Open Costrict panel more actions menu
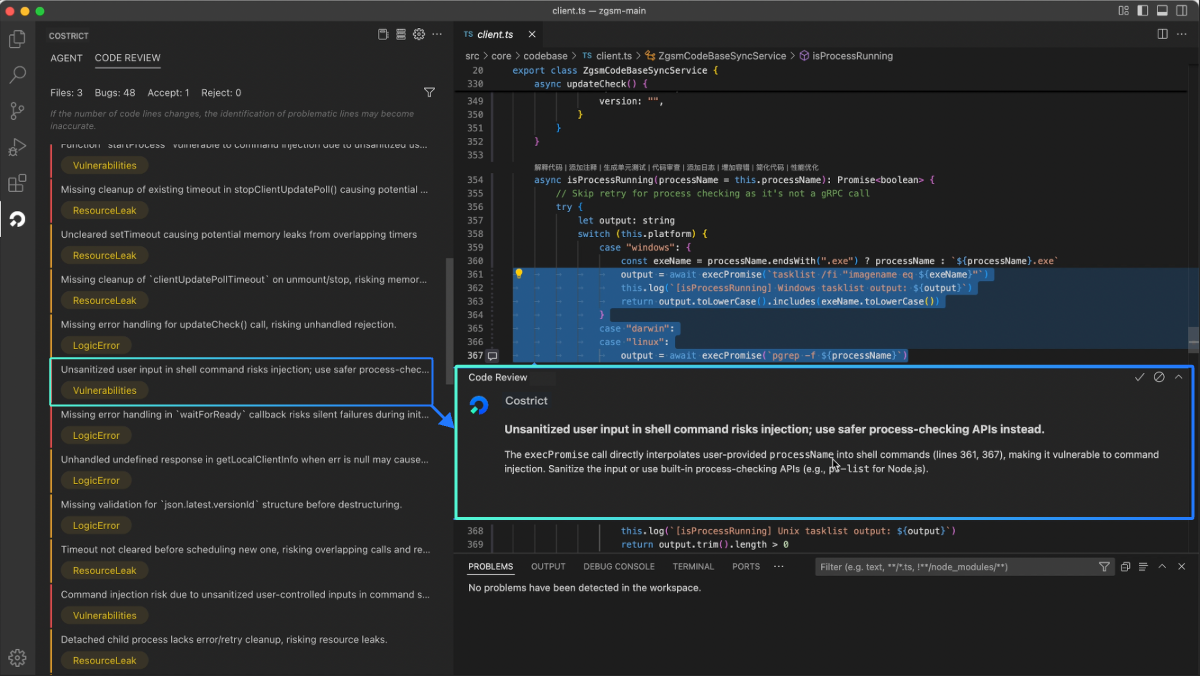 pyautogui.click(x=437, y=35)
